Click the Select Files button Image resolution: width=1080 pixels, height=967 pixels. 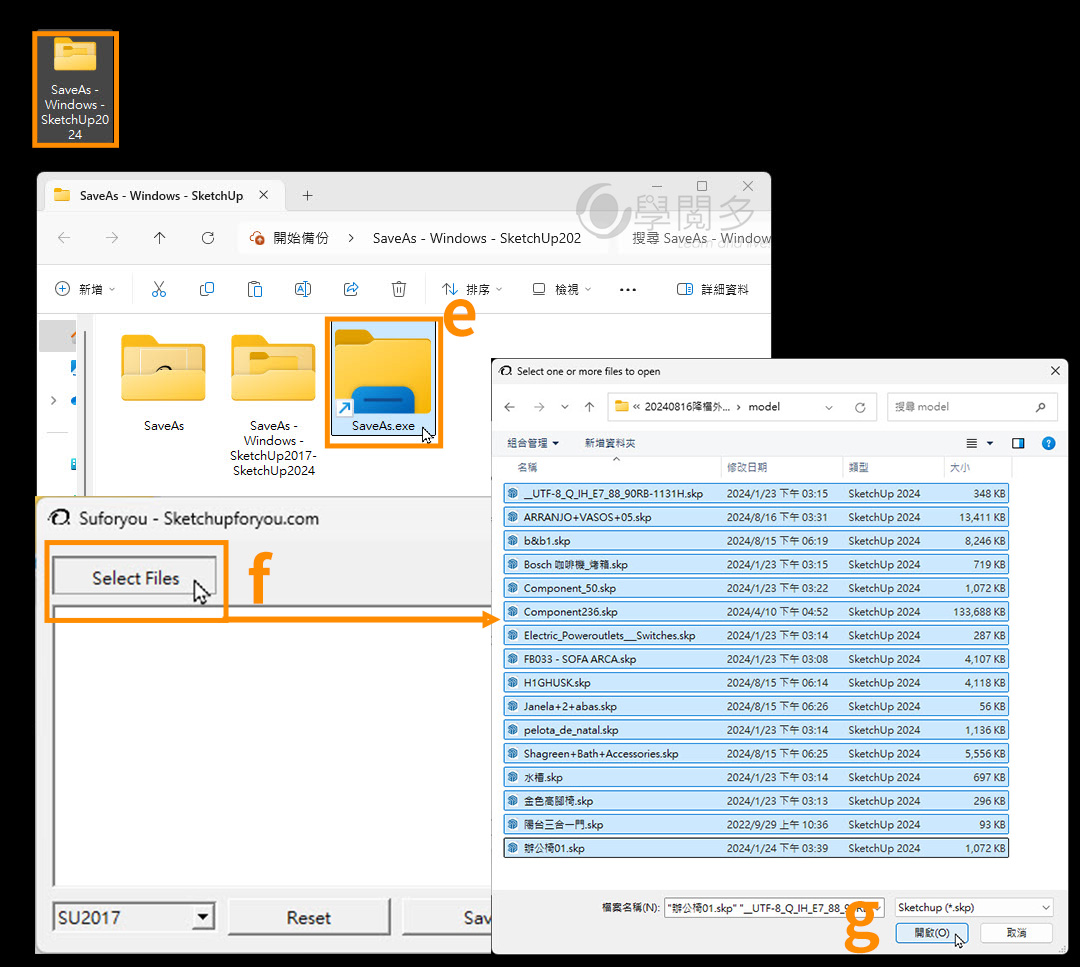click(x=135, y=576)
